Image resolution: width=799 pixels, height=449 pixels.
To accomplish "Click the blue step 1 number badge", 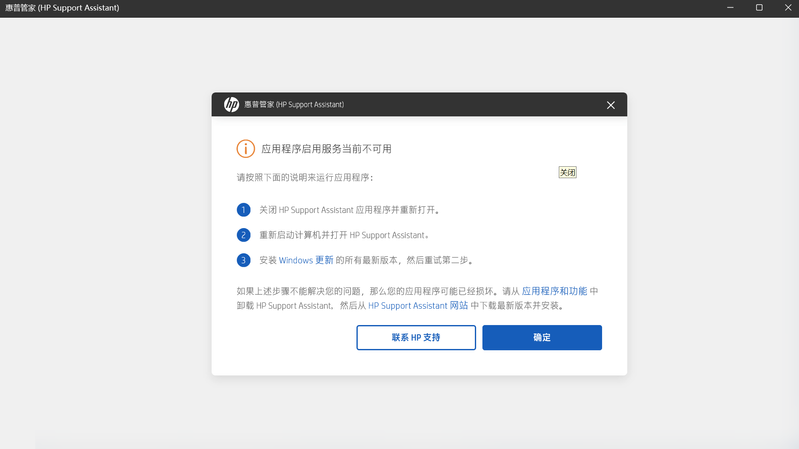I will point(243,211).
